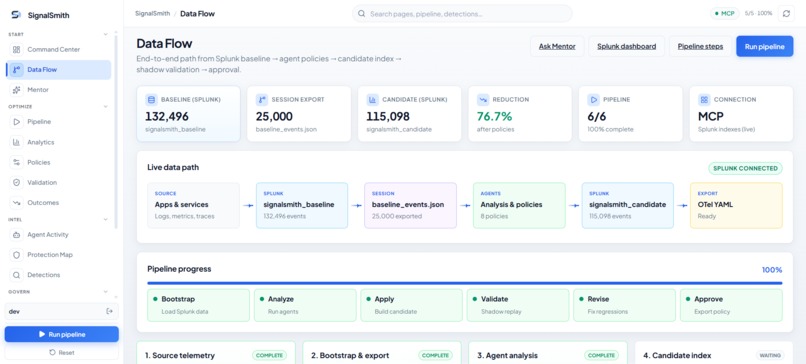Click the Detections magnifier icon

click(16, 275)
